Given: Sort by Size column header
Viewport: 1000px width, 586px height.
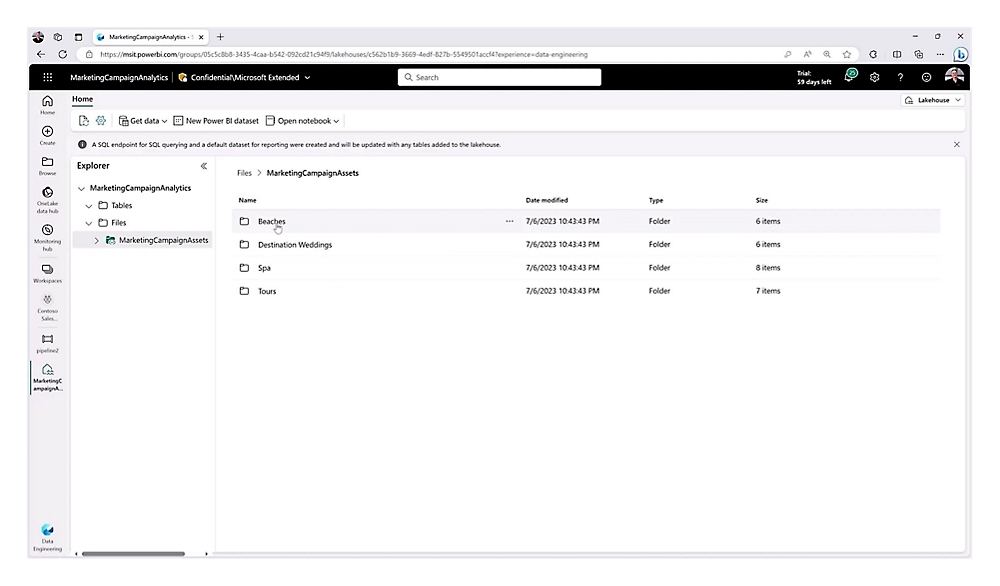Looking at the screenshot, I should [x=761, y=200].
